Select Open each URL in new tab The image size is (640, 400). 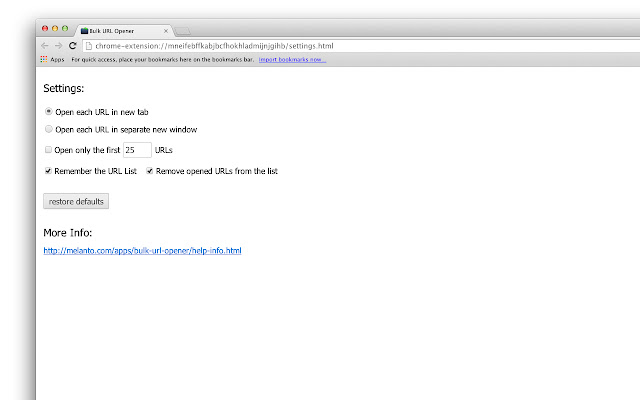tap(49, 111)
